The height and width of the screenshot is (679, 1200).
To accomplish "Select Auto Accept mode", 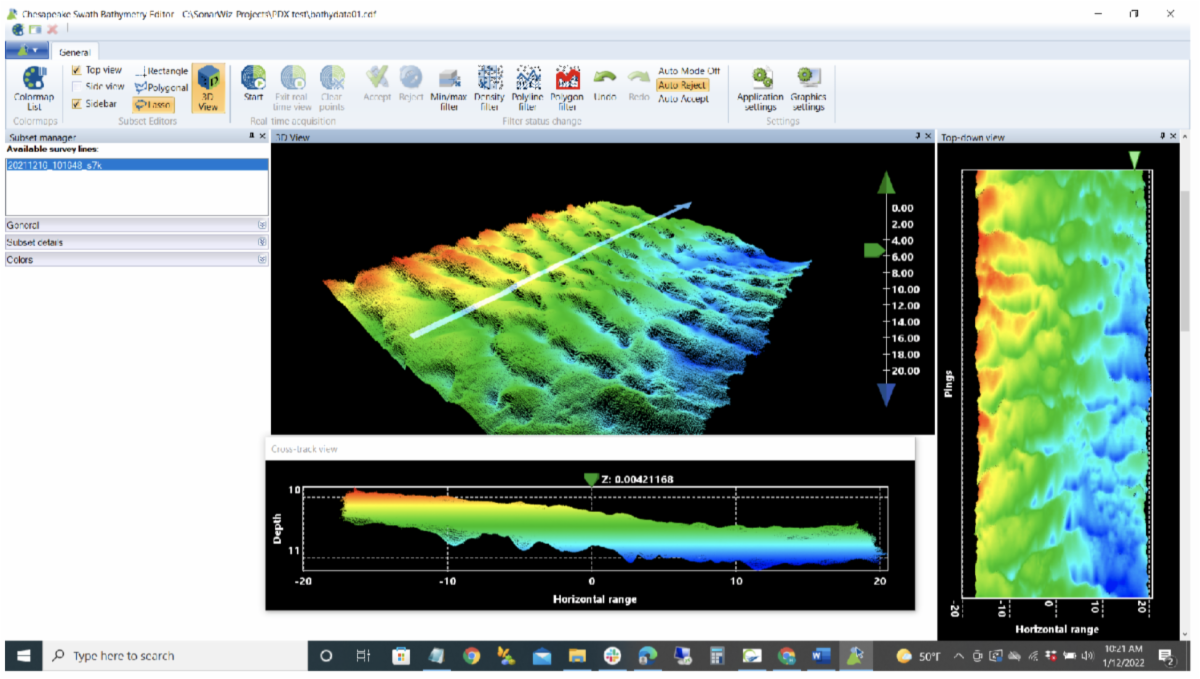I will (x=683, y=99).
